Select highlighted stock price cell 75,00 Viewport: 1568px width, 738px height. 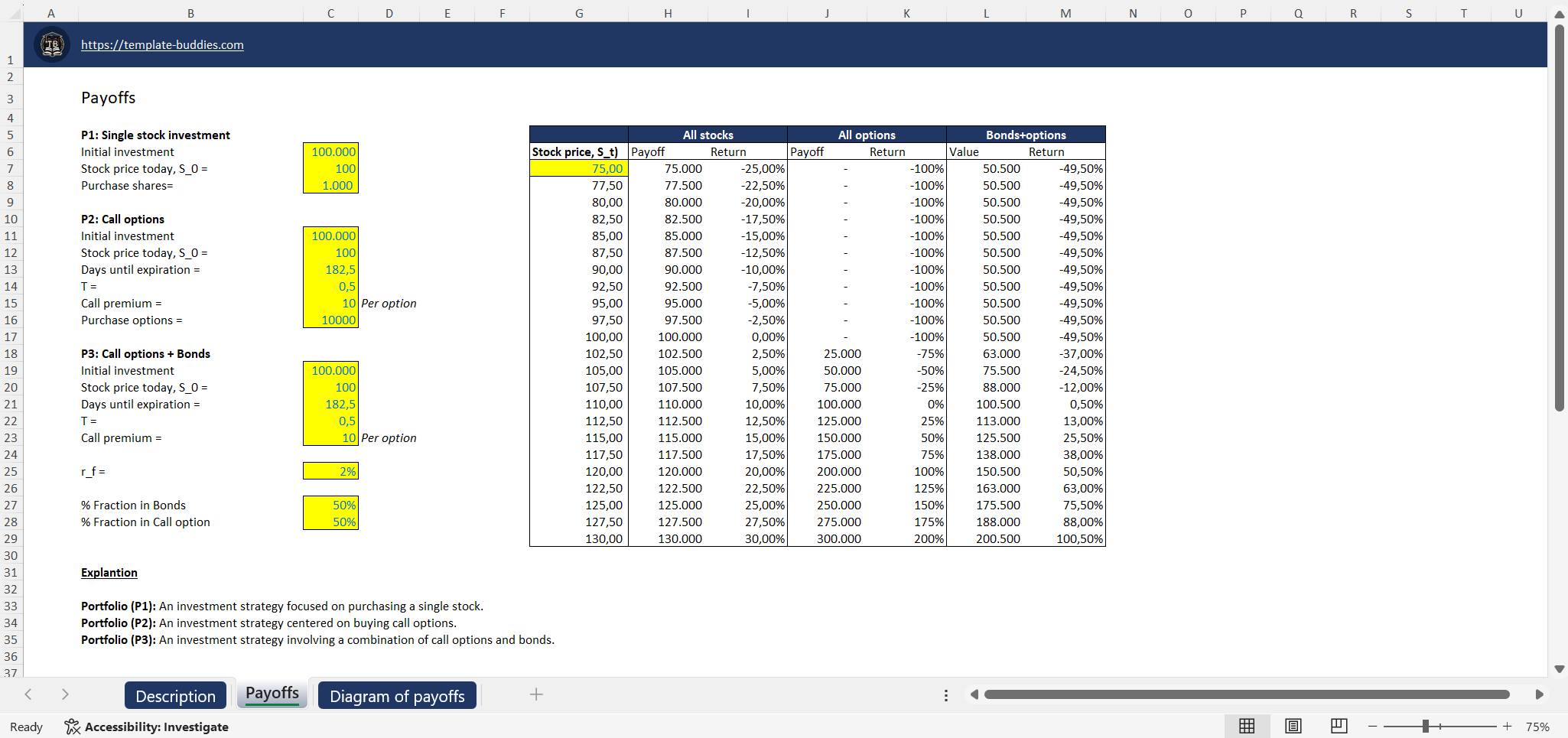579,169
